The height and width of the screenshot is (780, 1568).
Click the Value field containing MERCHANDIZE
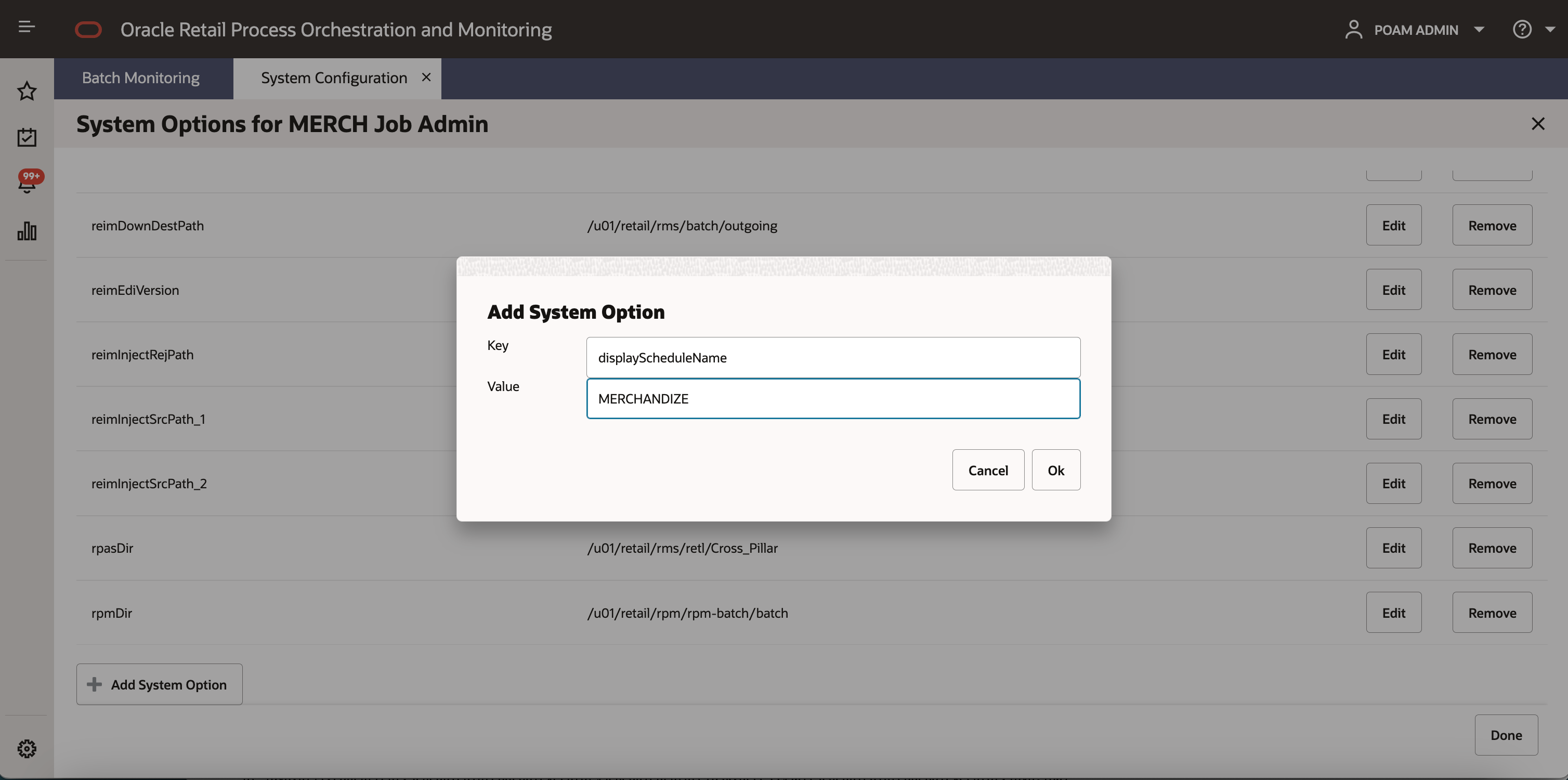click(833, 399)
